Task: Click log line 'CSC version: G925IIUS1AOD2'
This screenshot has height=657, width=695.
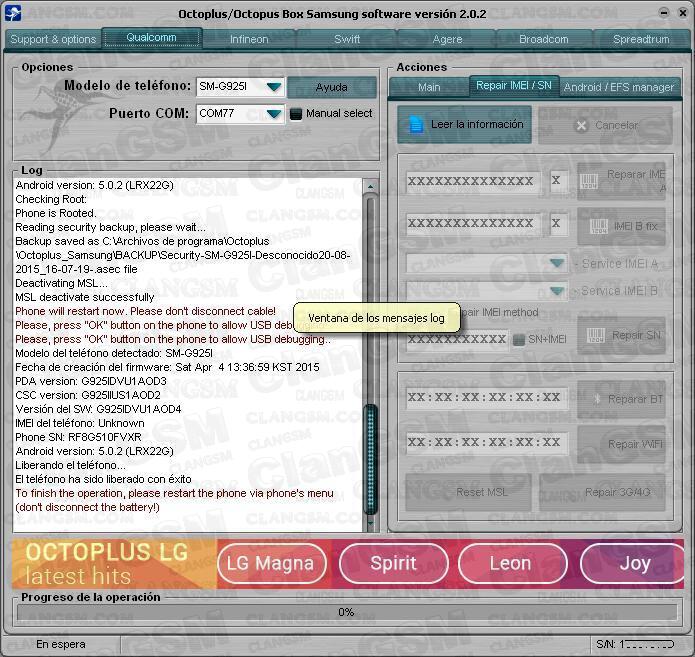Action: click(88, 395)
